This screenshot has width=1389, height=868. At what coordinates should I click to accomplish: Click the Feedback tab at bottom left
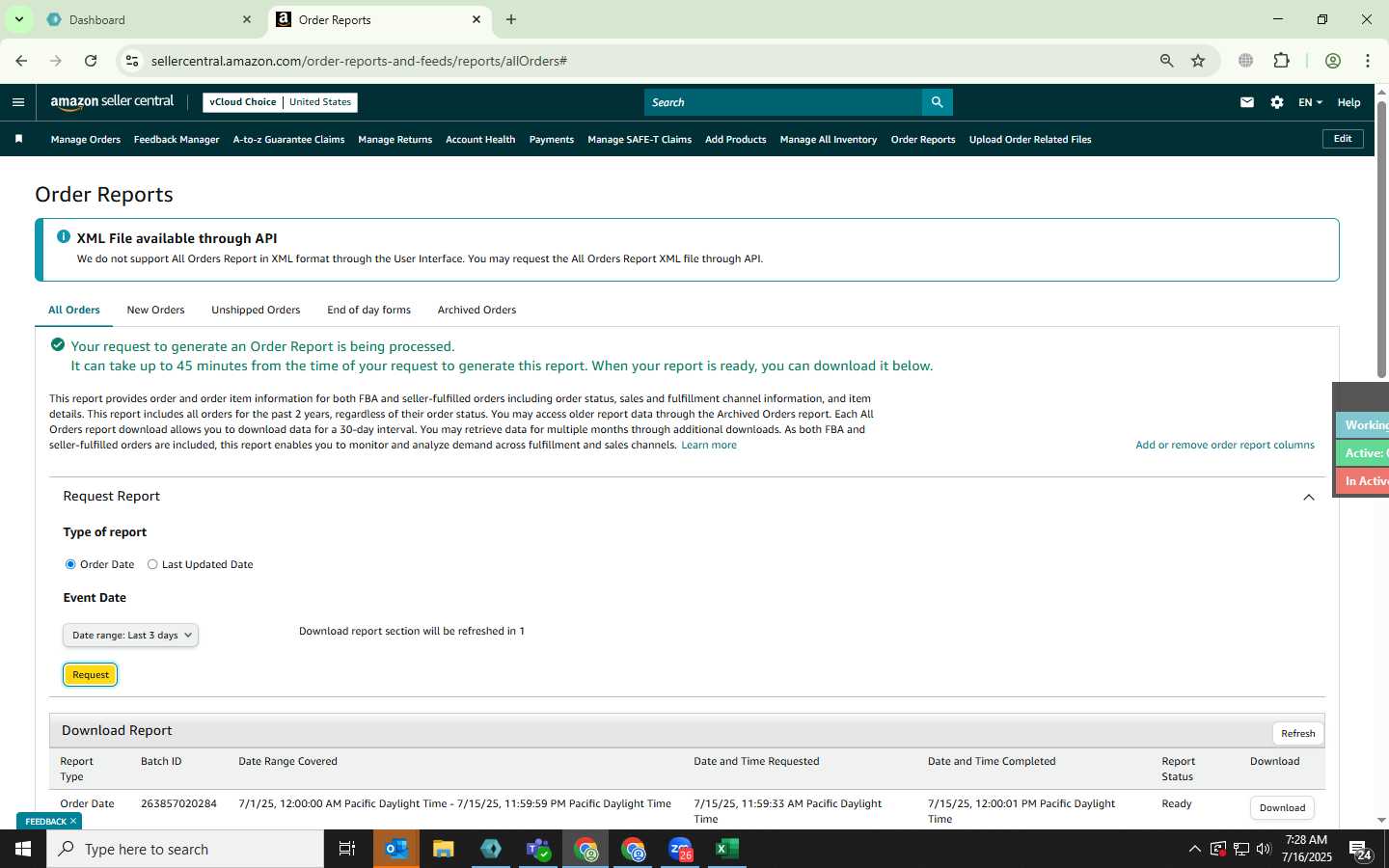click(x=50, y=822)
